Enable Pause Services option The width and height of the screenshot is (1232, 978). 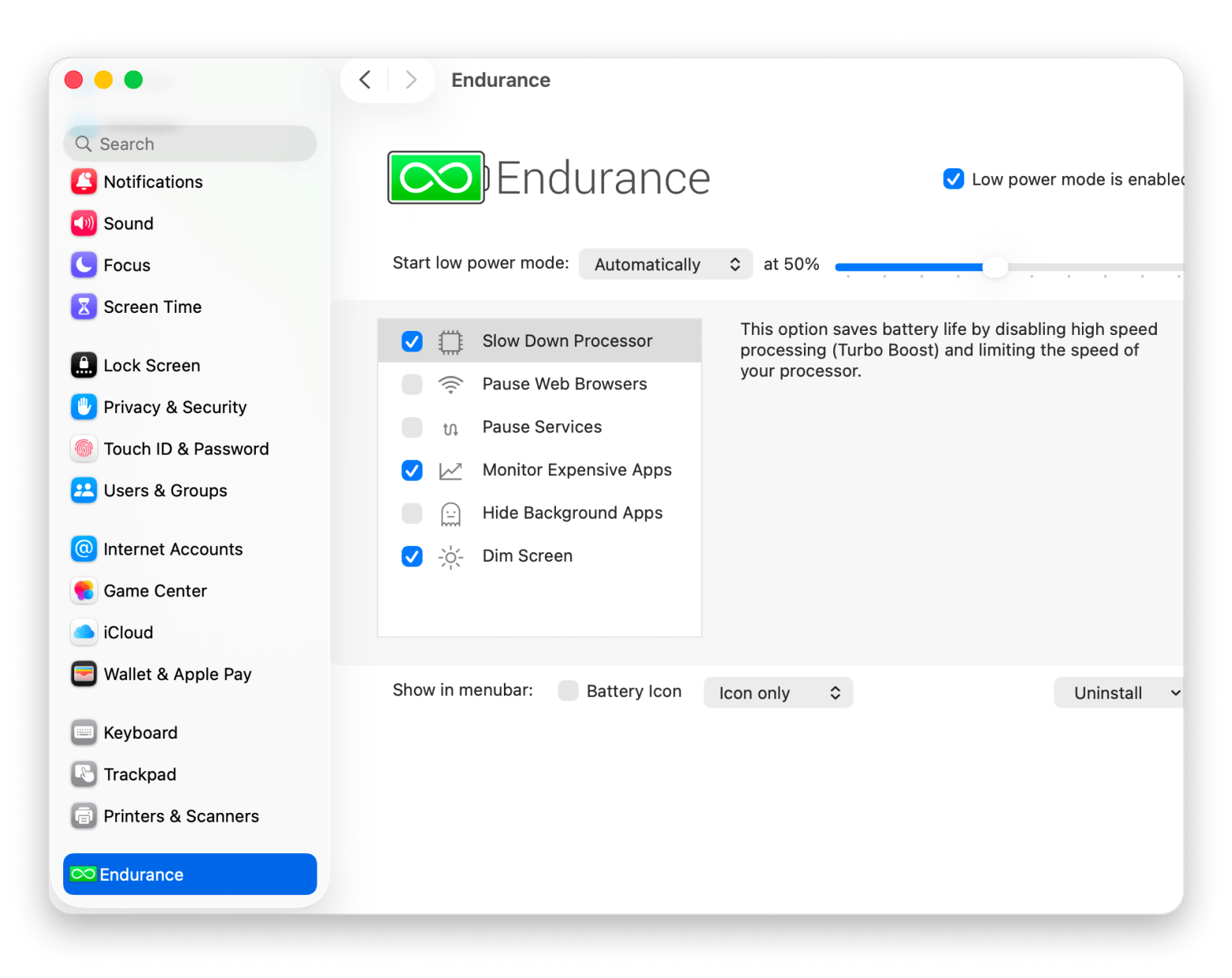pyautogui.click(x=411, y=427)
